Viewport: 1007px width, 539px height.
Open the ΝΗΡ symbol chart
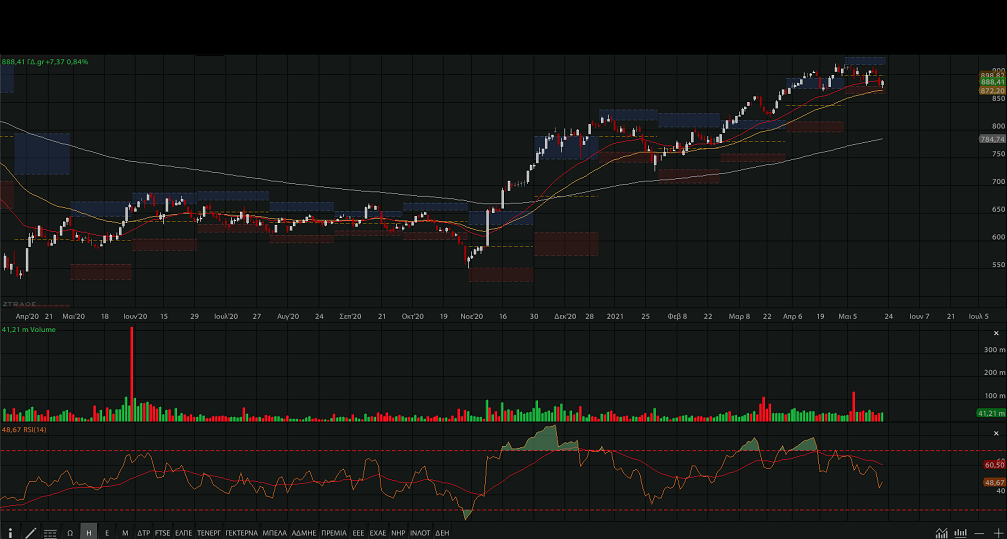[398, 533]
